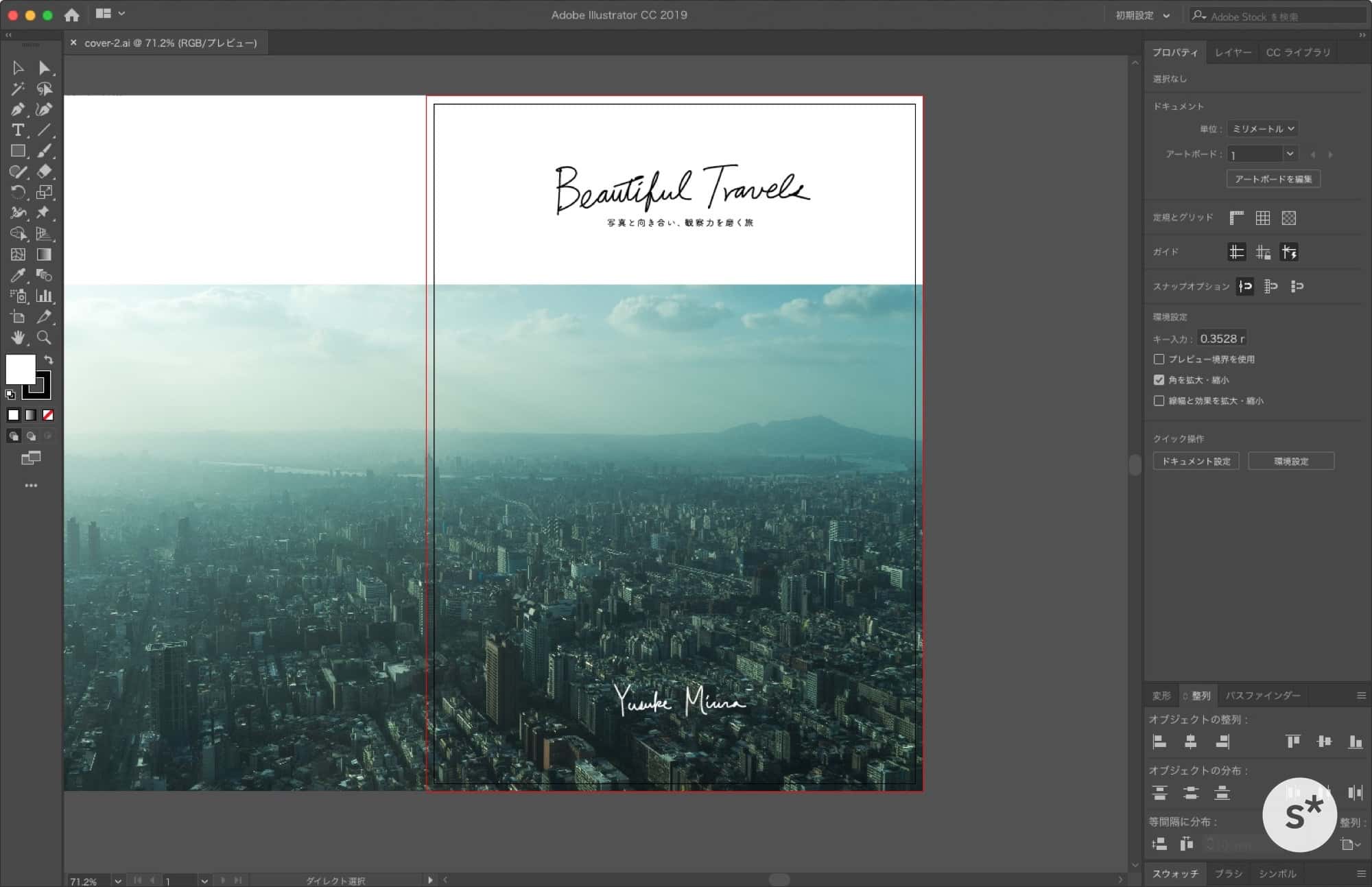This screenshot has width=1372, height=887.
Task: Uncheck 角を拡大・縮小 checkbox
Action: (1159, 380)
